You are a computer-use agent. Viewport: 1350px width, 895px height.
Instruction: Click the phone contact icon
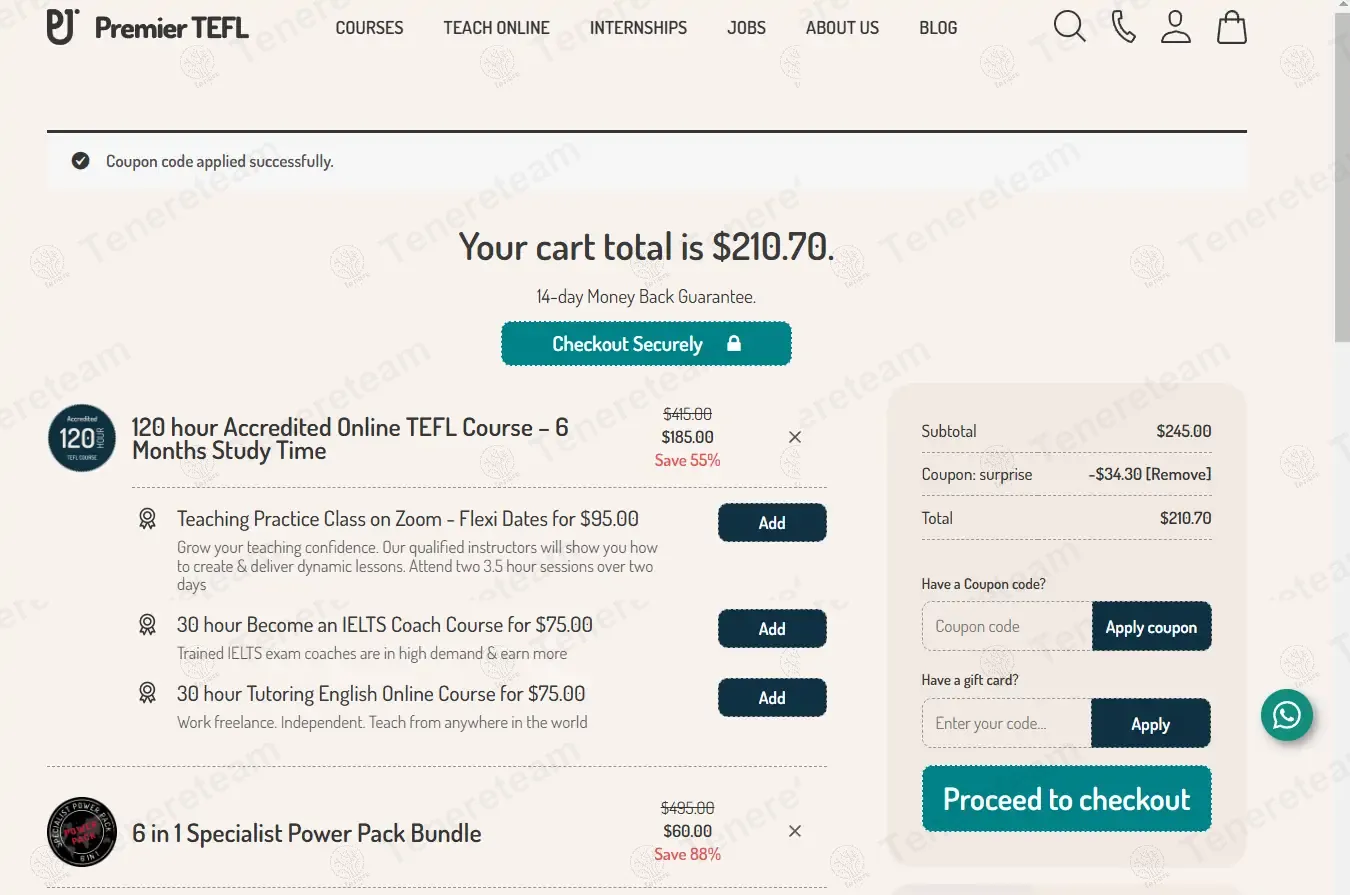(x=1123, y=27)
